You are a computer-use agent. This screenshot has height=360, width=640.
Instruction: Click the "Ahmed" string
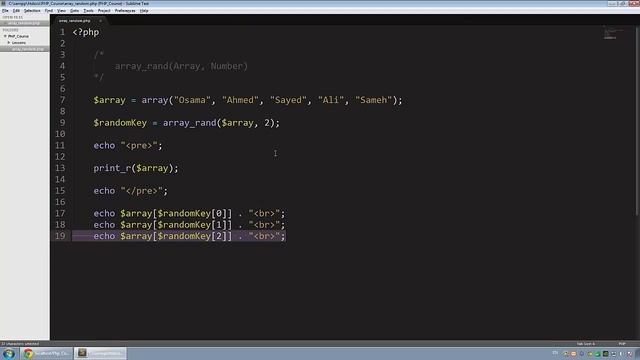240,100
